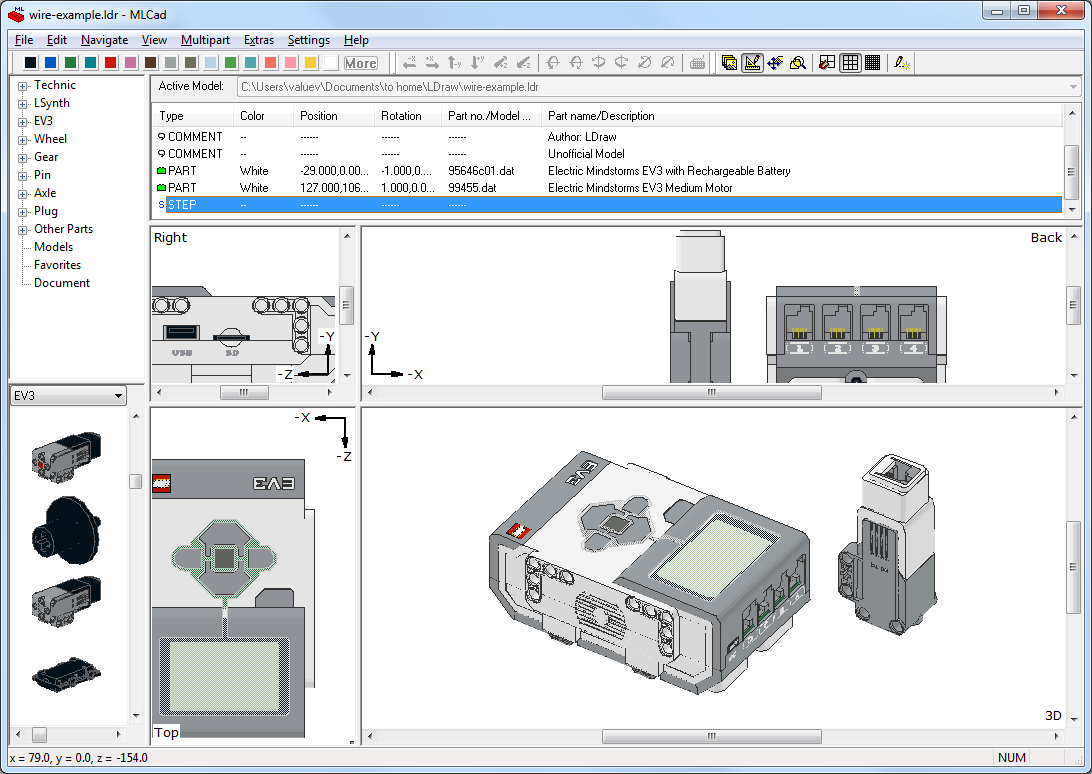1092x774 pixels.
Task: Switch to view mode picture icon
Action: pyautogui.click(x=729, y=63)
